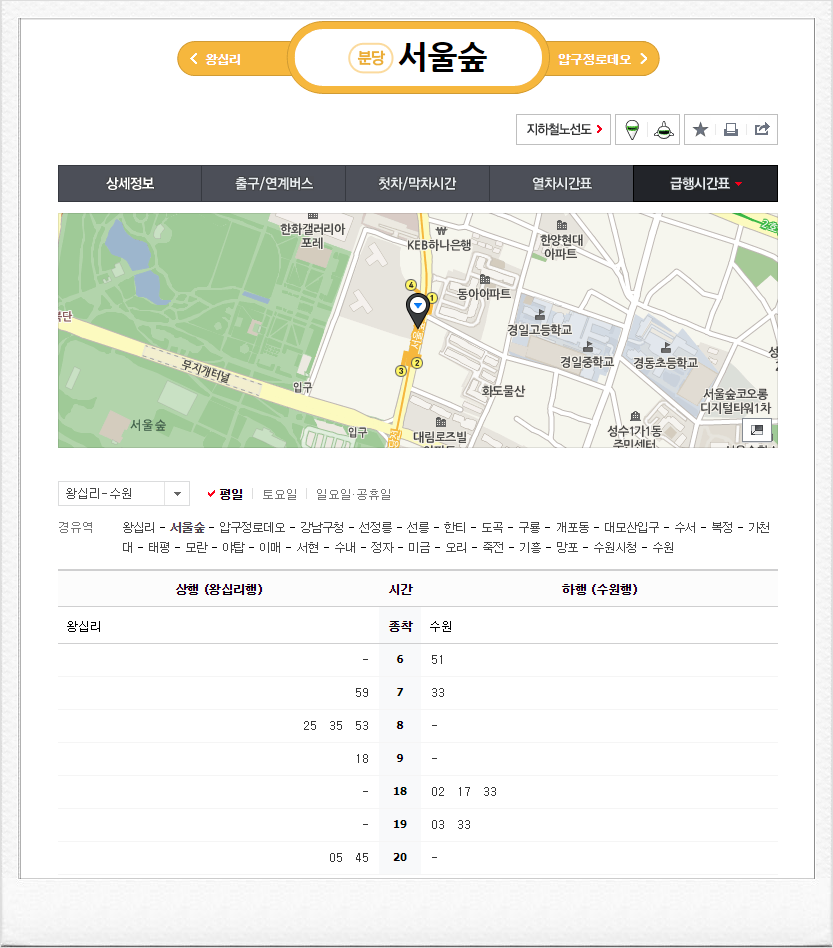The image size is (833, 948).
Task: Click the 분당 line badge
Action: 371,58
